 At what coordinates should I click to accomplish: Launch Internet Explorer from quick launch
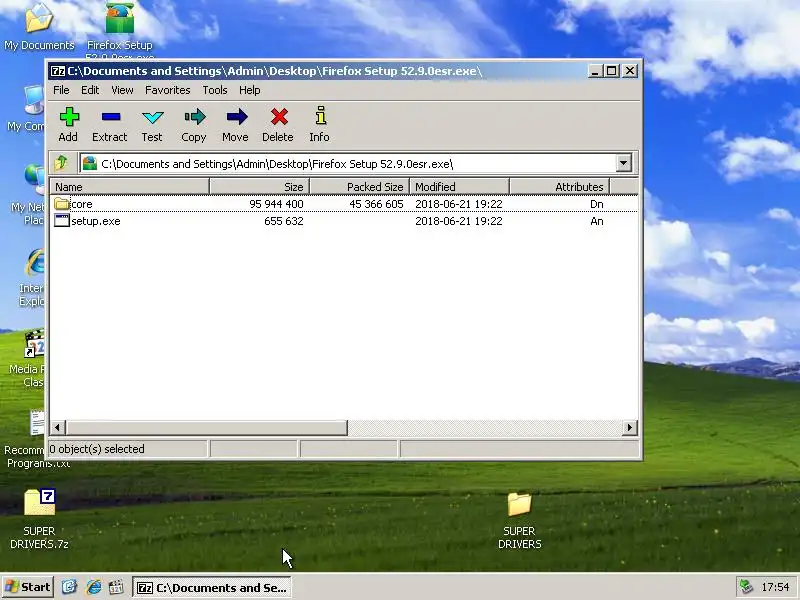point(93,587)
